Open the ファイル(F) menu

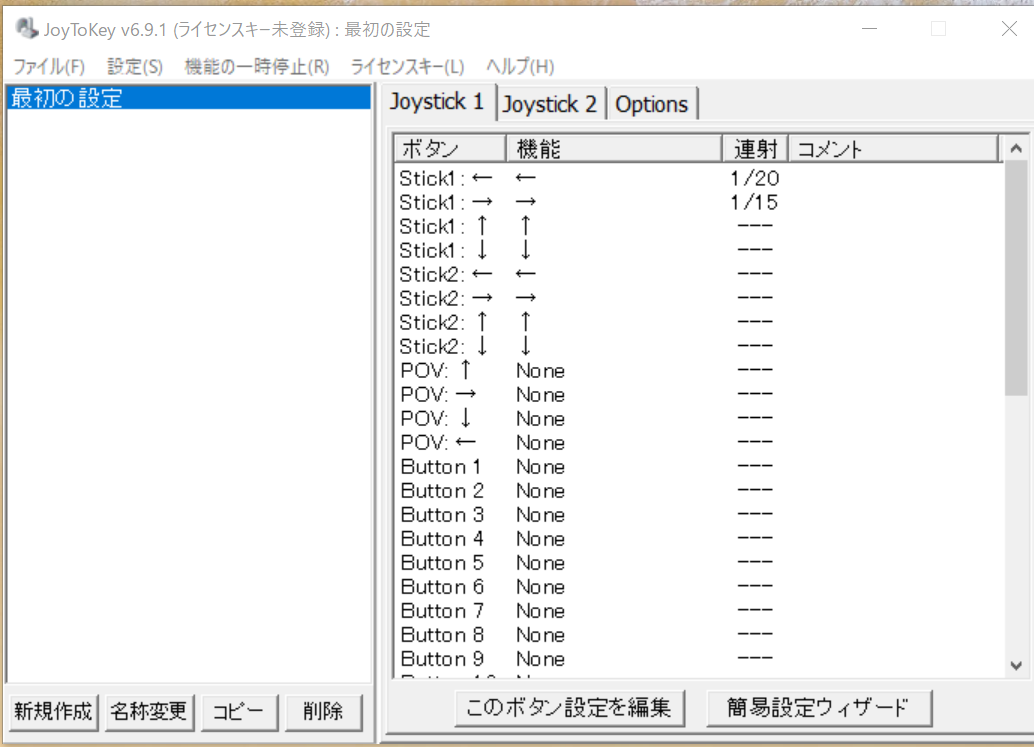49,67
